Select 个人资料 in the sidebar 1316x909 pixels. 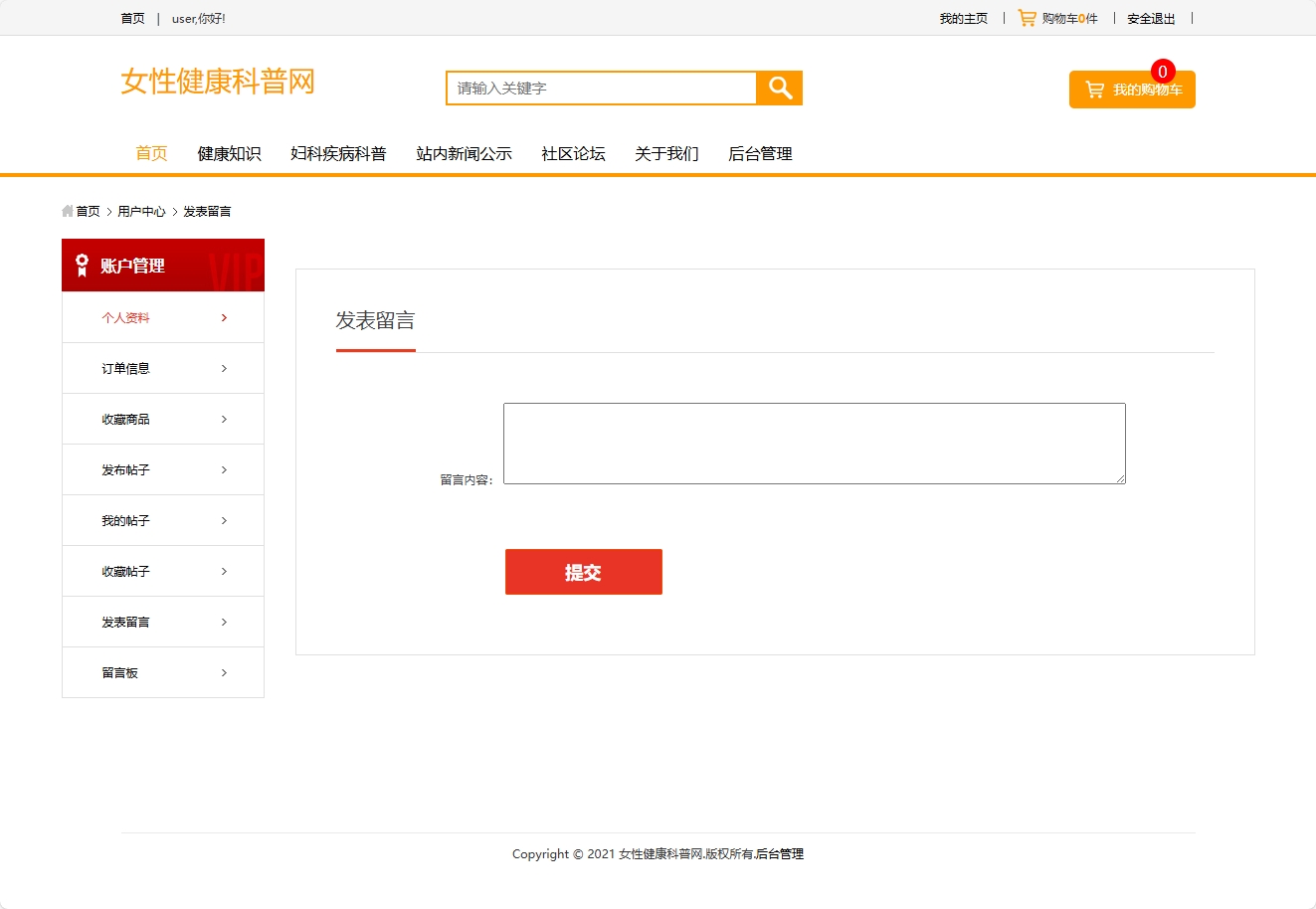pyautogui.click(x=126, y=317)
